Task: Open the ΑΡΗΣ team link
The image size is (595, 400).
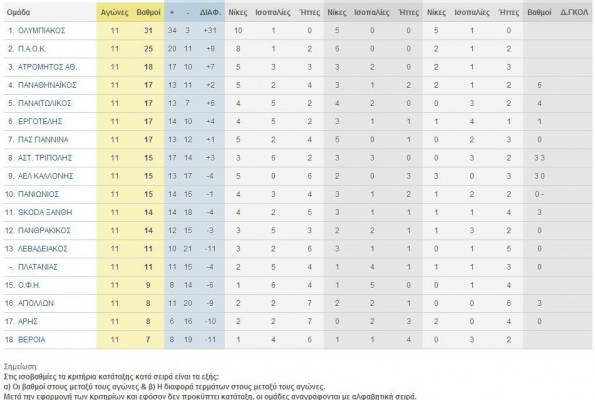Action: (x=28, y=321)
